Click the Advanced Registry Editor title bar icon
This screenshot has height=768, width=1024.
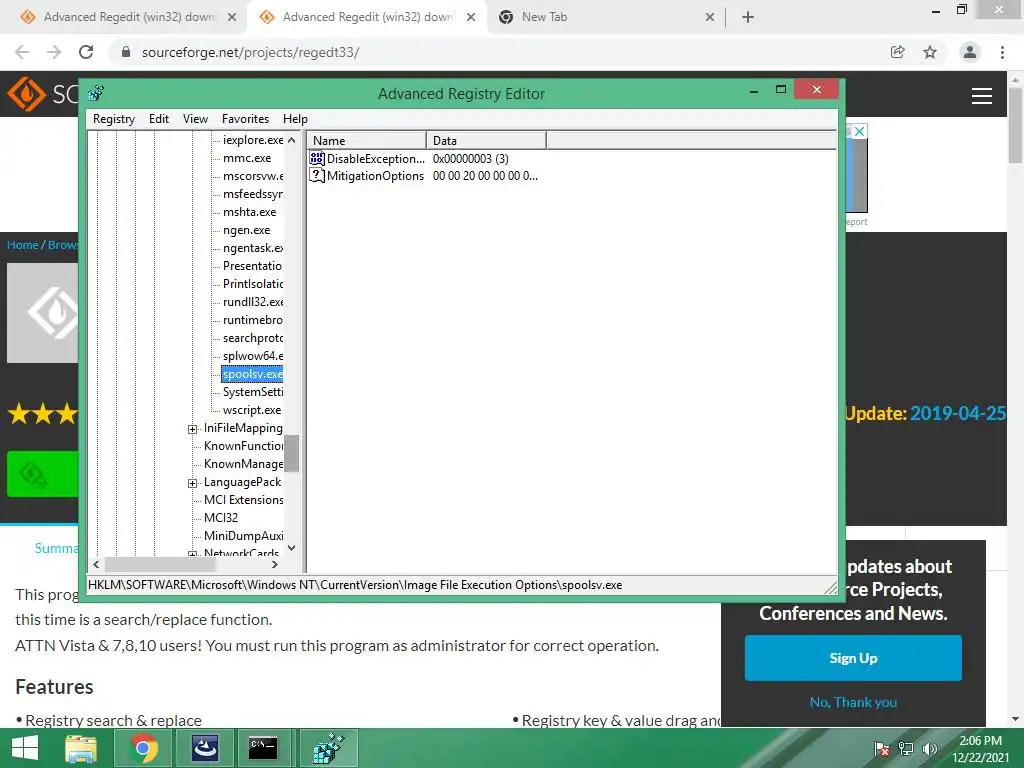coord(96,93)
